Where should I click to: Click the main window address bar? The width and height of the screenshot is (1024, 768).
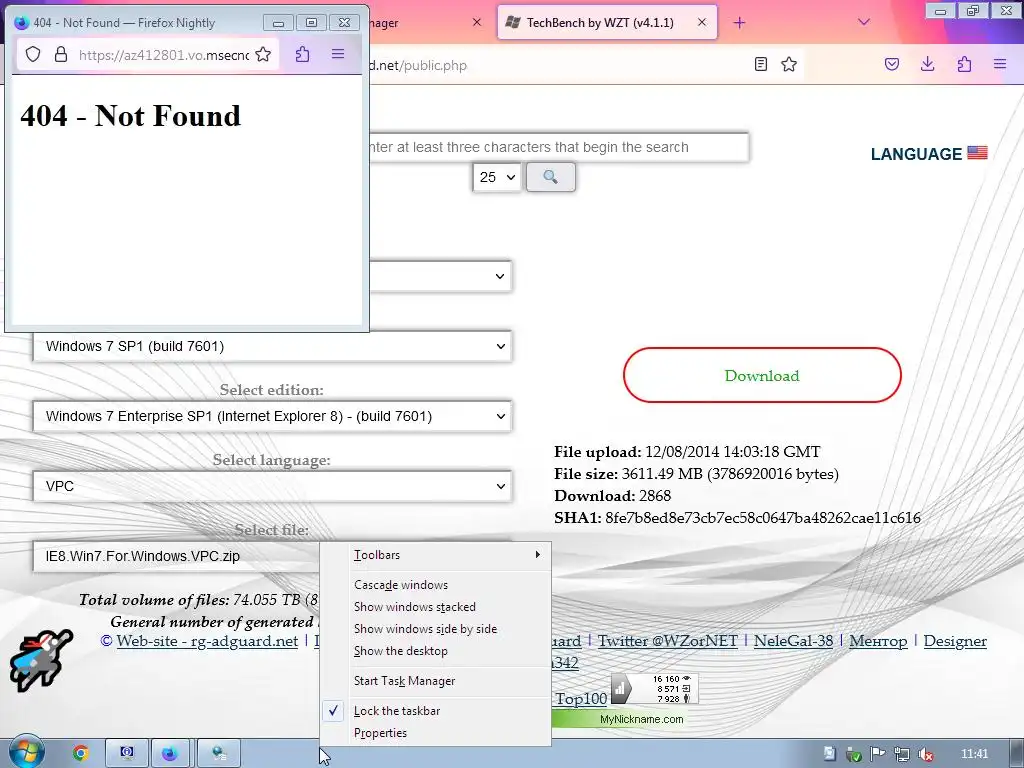point(555,65)
